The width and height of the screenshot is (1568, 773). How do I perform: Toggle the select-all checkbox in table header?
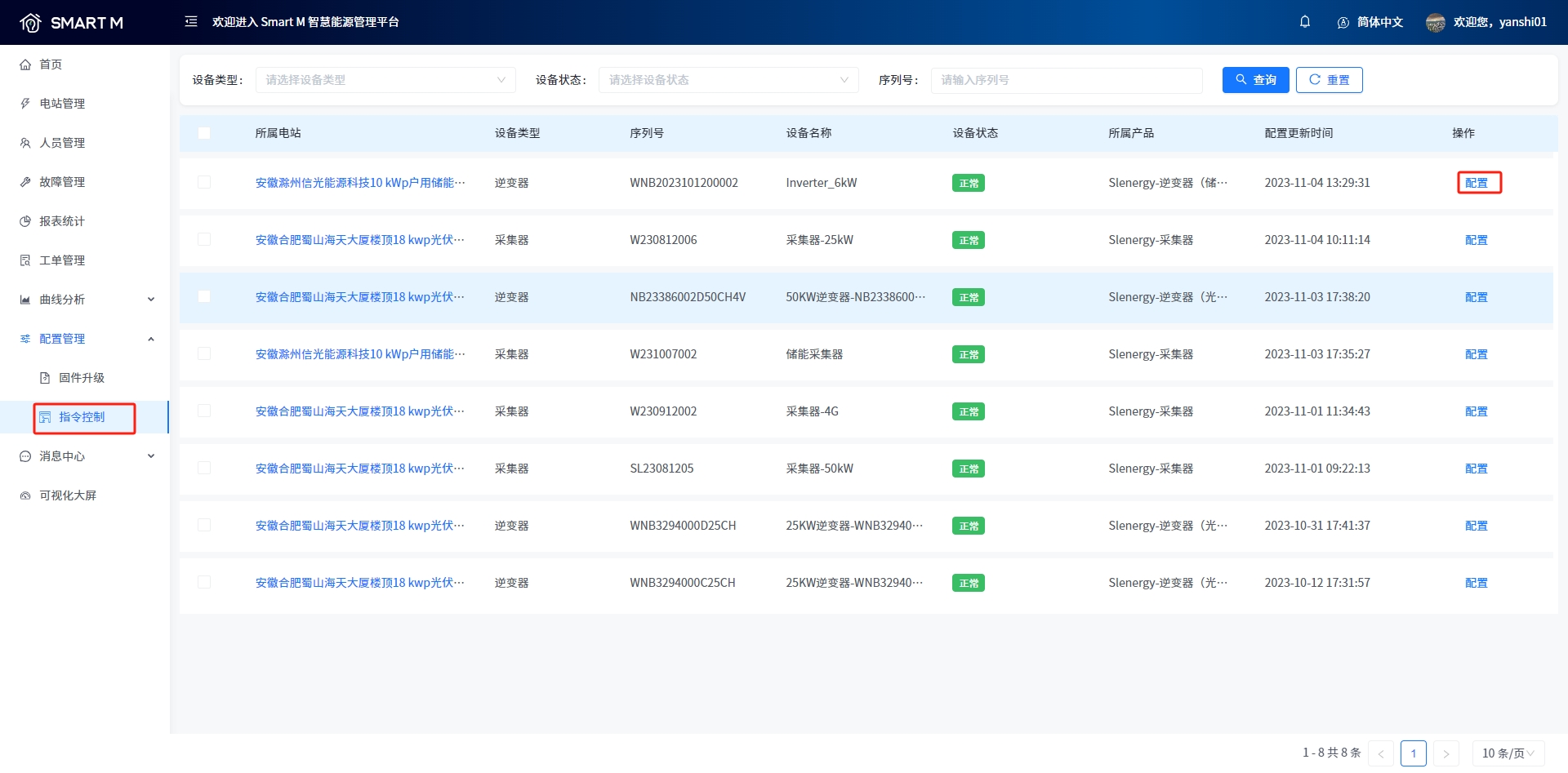coord(204,133)
